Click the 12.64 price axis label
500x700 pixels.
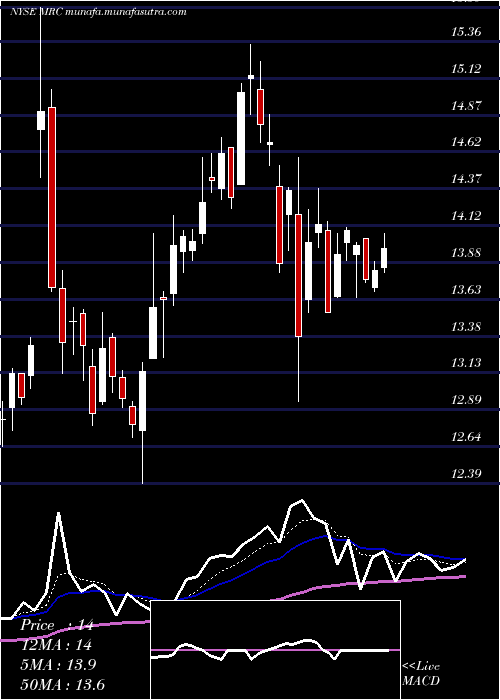(x=467, y=437)
